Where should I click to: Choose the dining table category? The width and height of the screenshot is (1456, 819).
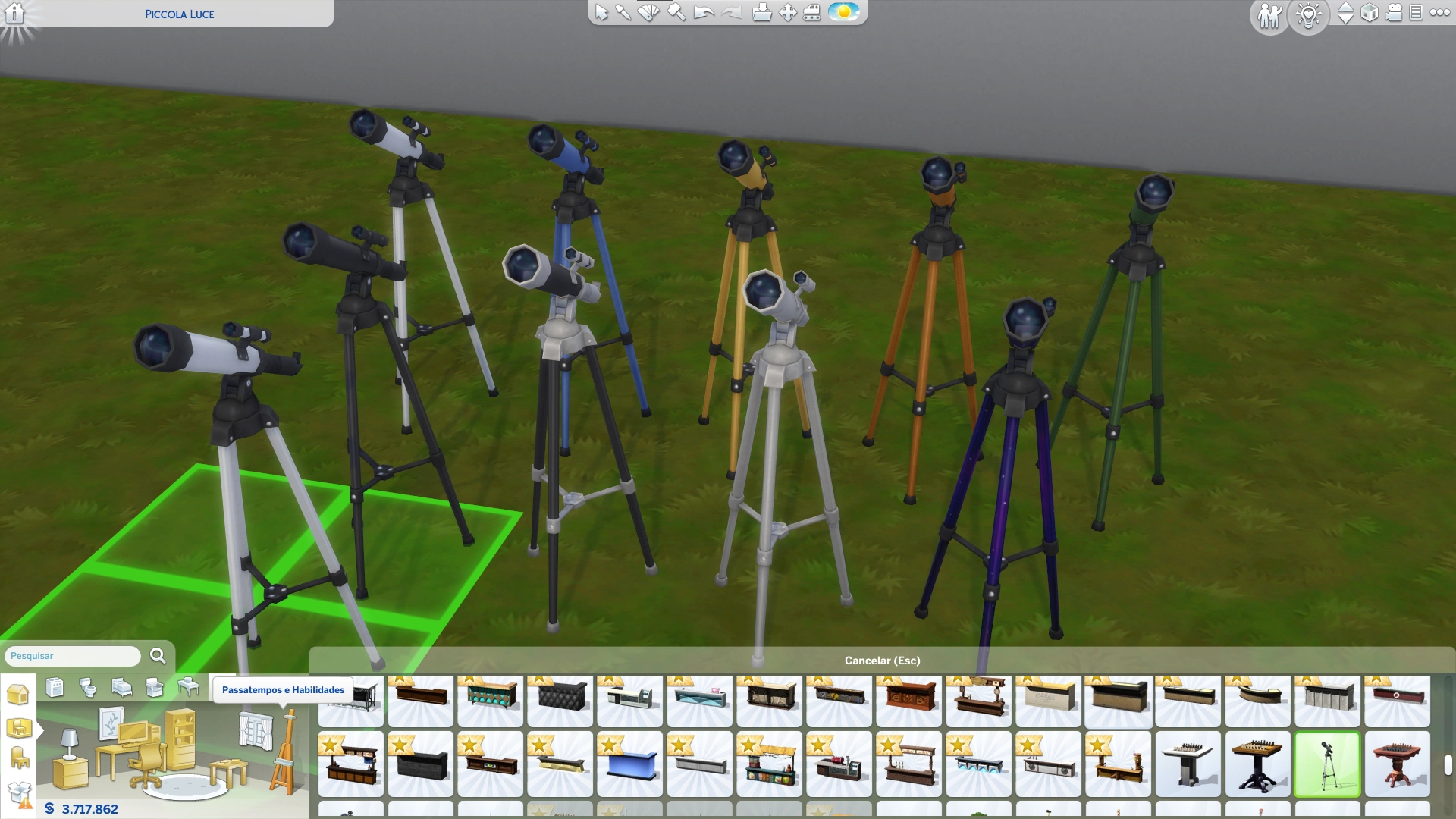(x=188, y=687)
